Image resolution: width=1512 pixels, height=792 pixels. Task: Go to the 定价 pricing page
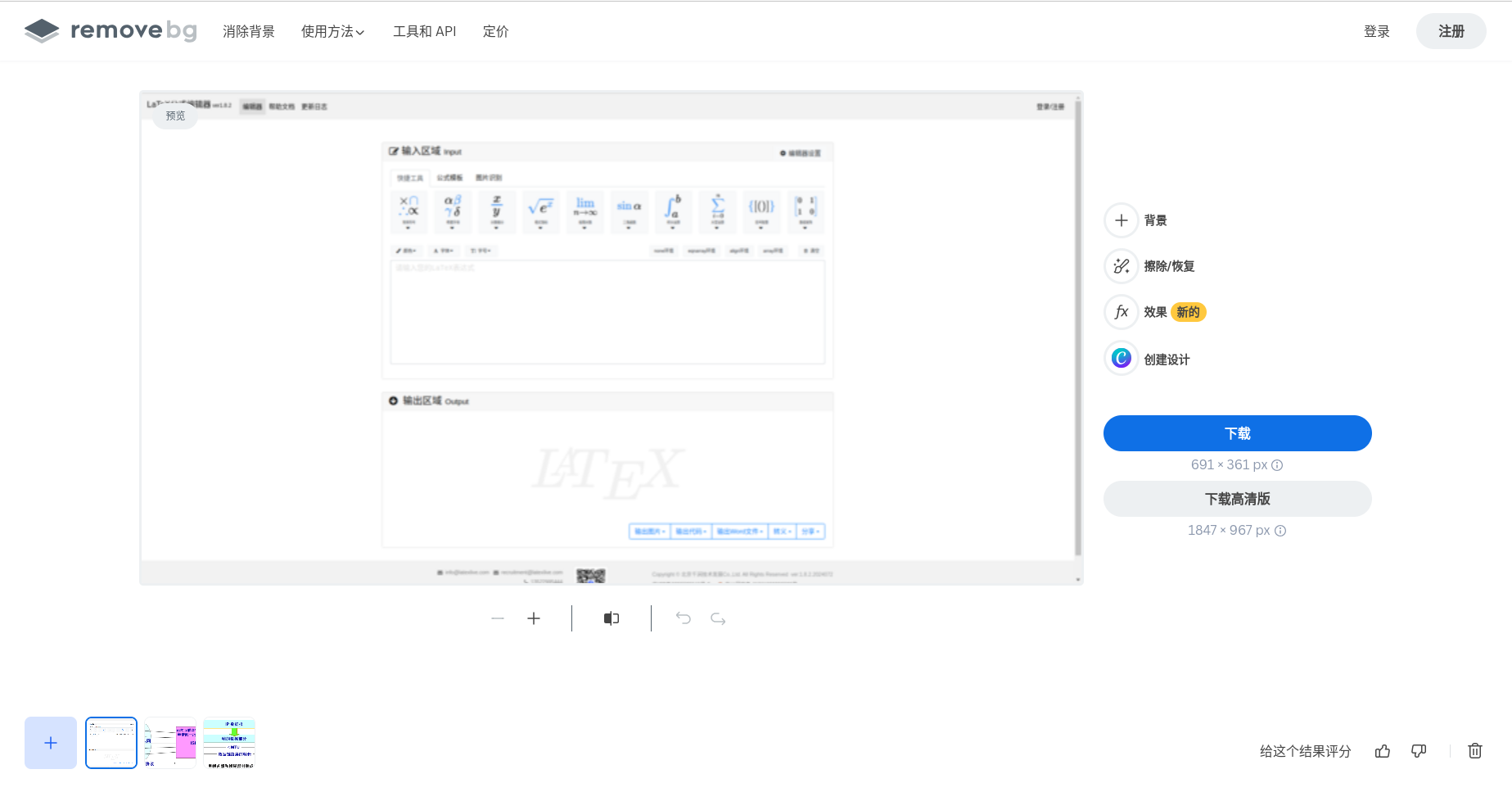tap(495, 32)
